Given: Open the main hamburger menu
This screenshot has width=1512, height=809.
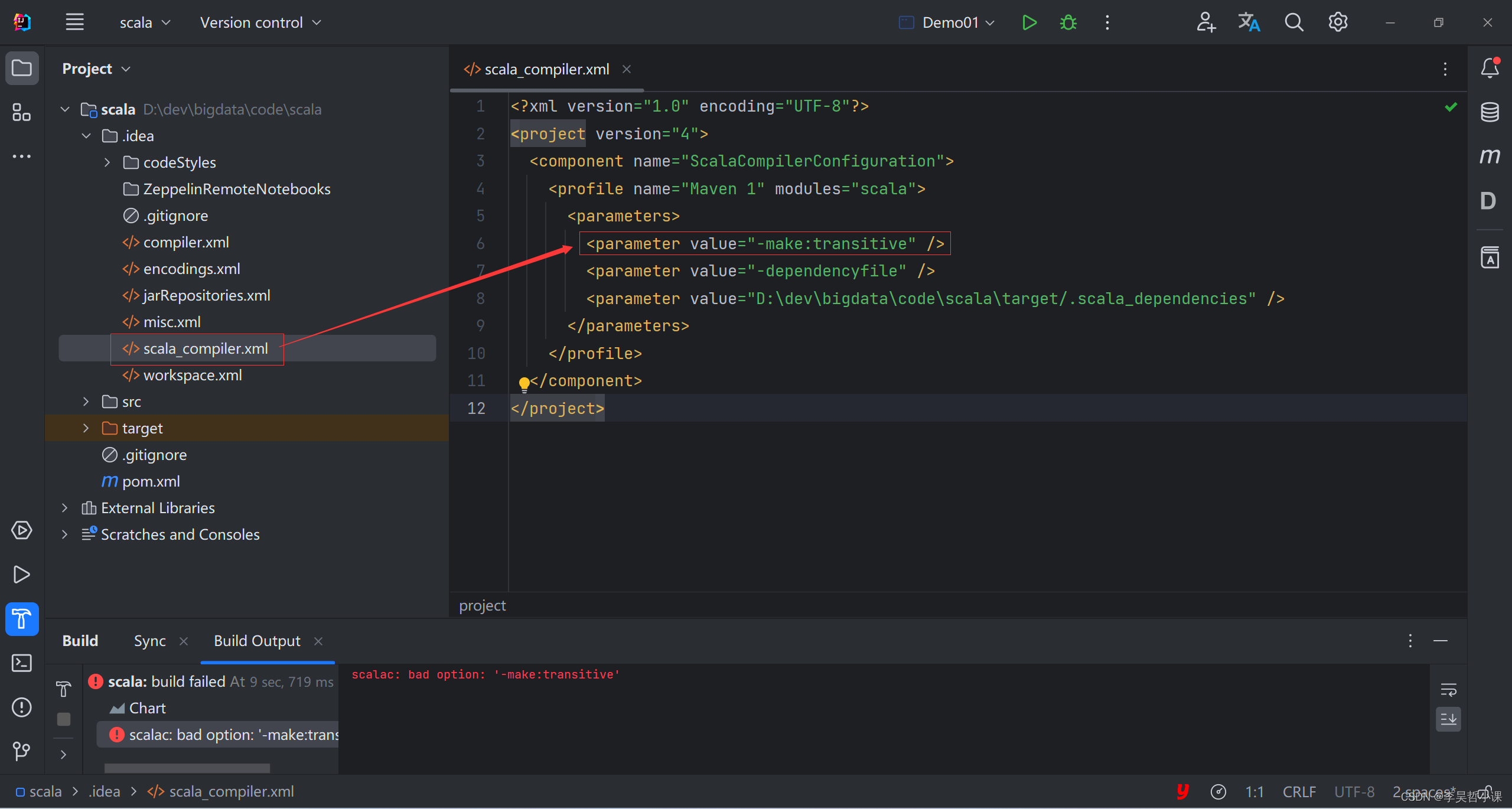Looking at the screenshot, I should pos(74,22).
